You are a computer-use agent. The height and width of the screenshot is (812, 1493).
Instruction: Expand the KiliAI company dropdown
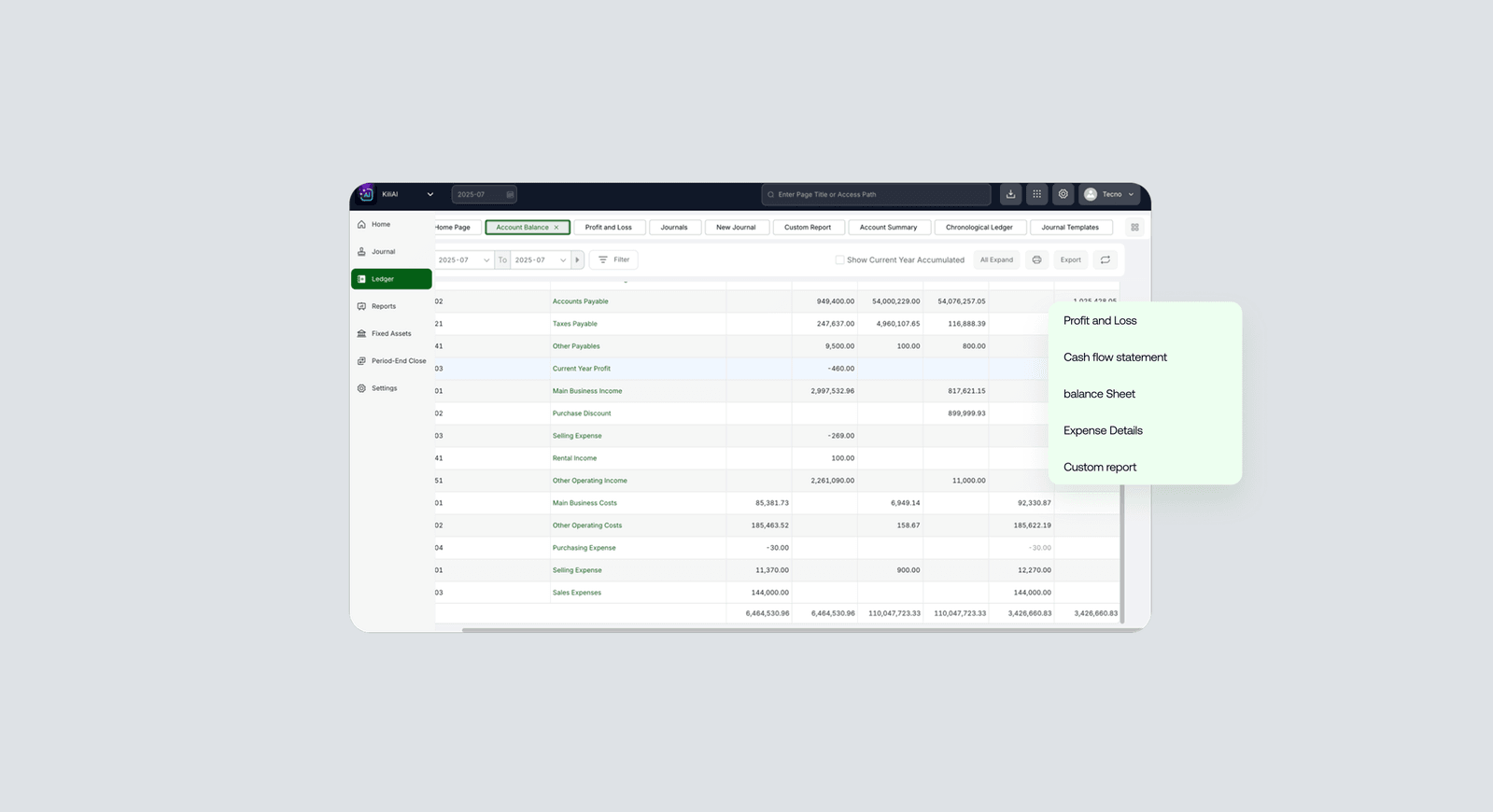430,195
